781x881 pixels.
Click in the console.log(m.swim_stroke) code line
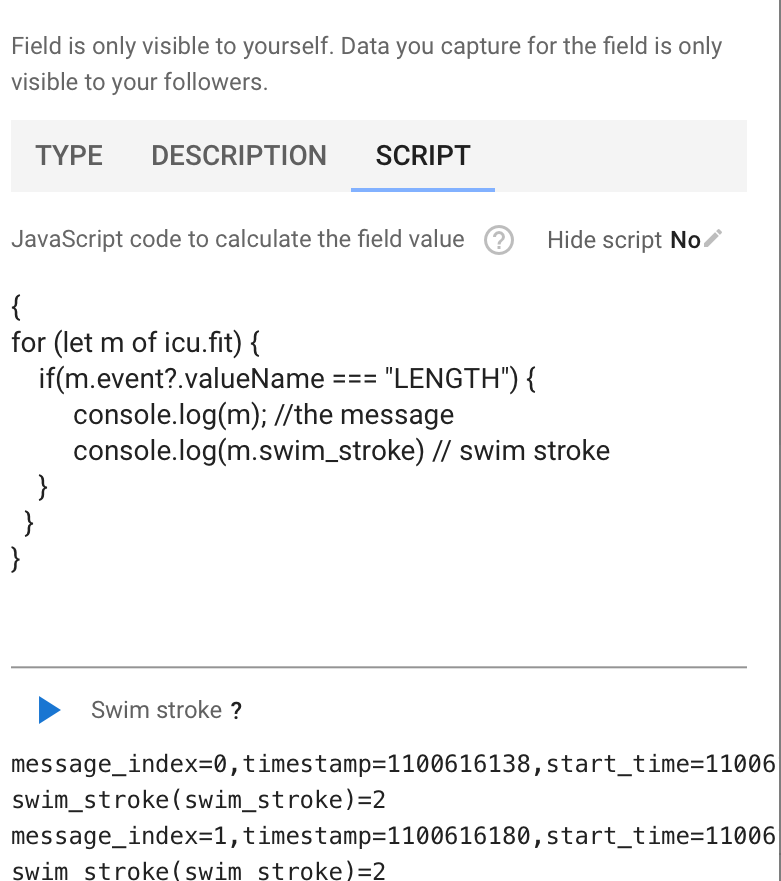tap(341, 451)
